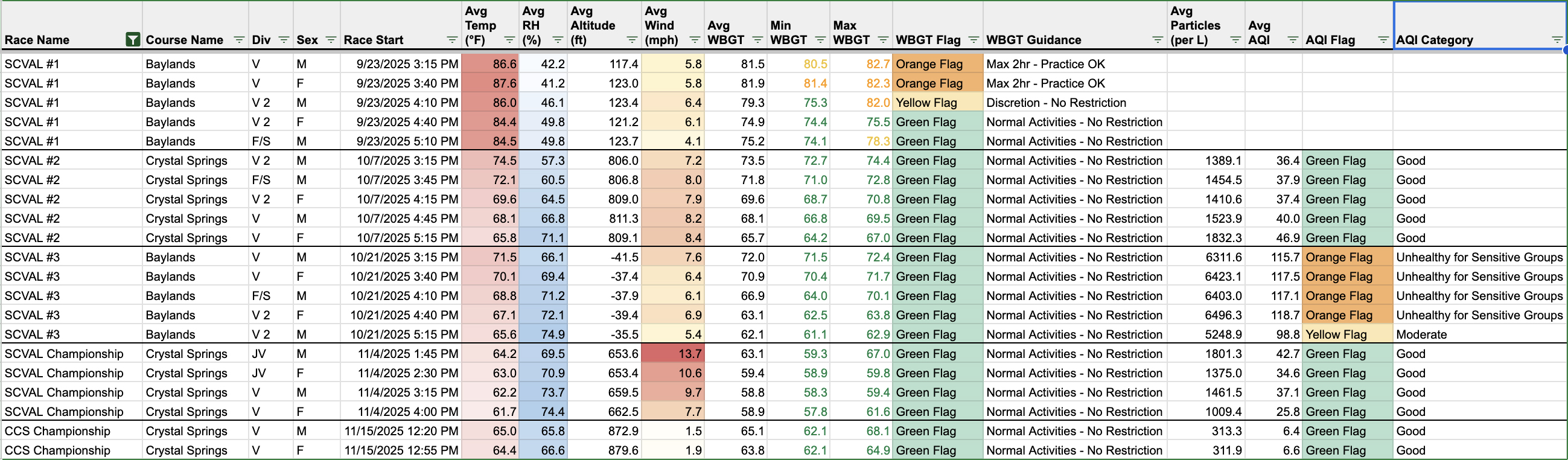
Task: Open the active Race Name filter icon
Action: click(x=132, y=40)
